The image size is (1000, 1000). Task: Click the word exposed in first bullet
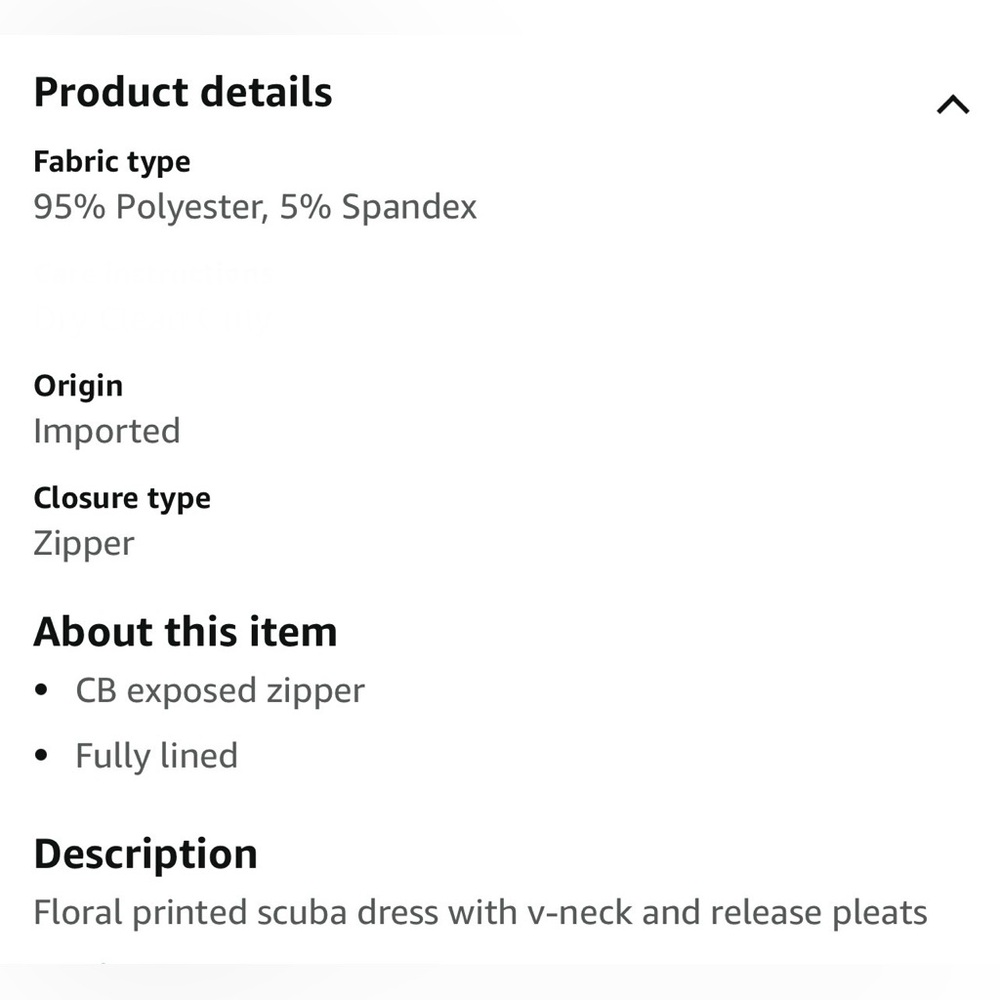point(192,691)
